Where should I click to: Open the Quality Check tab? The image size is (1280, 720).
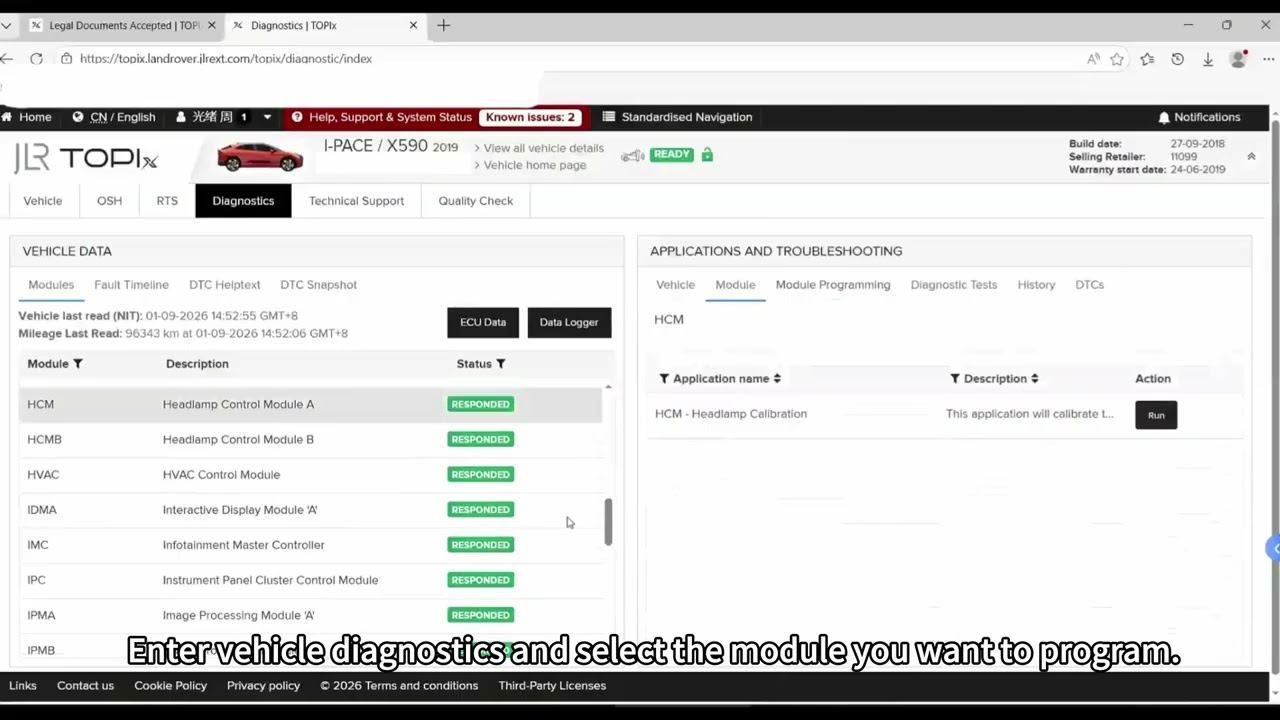tap(476, 201)
